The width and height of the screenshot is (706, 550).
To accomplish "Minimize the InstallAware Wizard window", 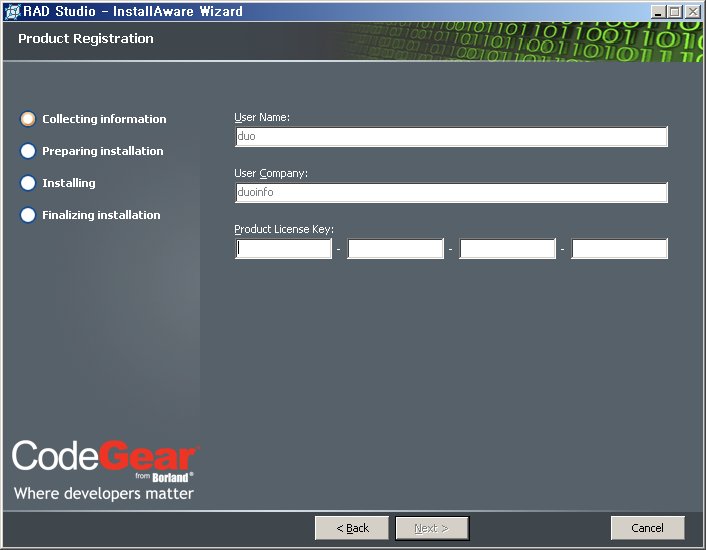I will tap(659, 12).
